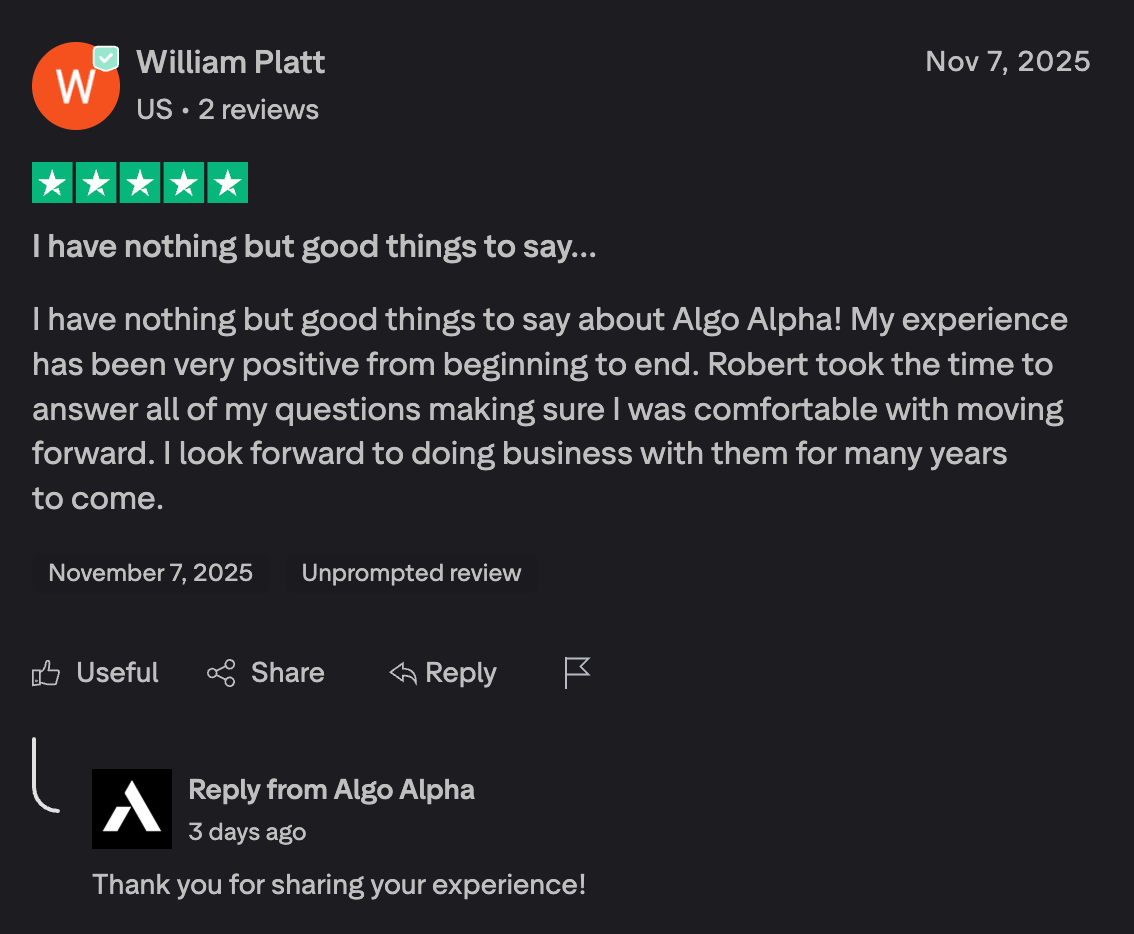Open William Platt's orange W avatar
Screen dimensions: 1134x934
(x=74, y=87)
